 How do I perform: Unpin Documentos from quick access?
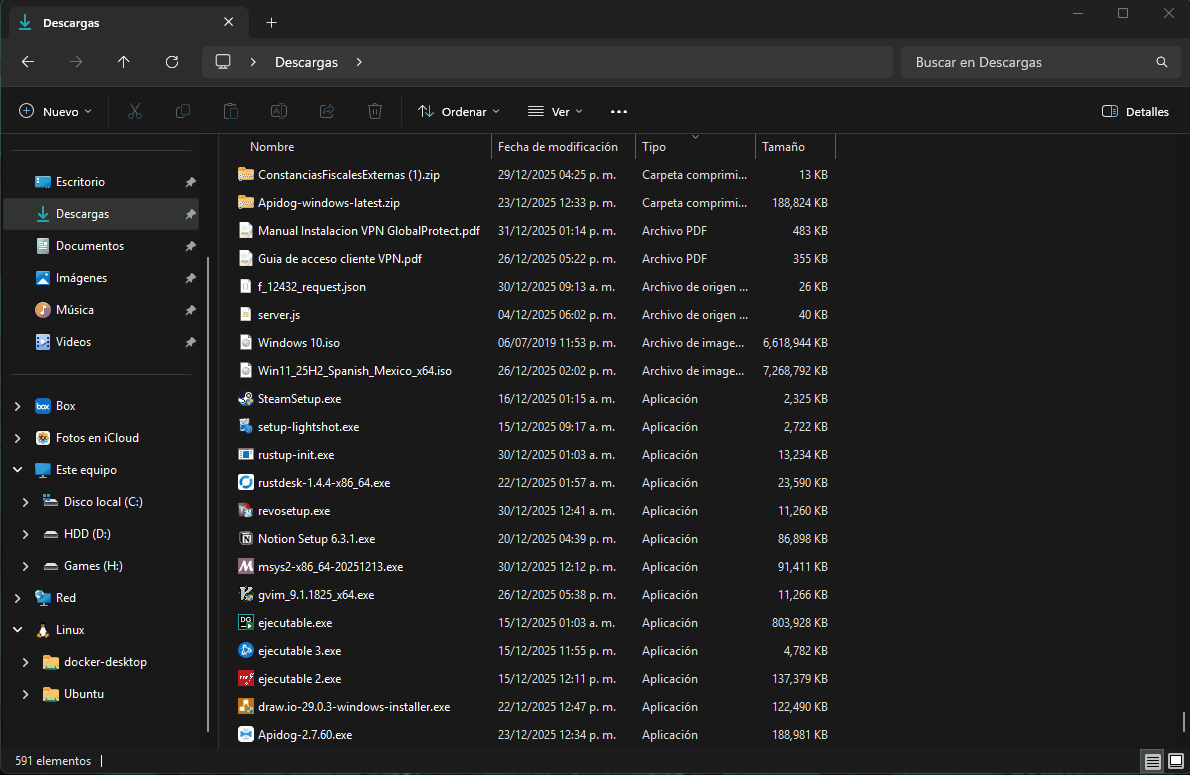click(190, 246)
